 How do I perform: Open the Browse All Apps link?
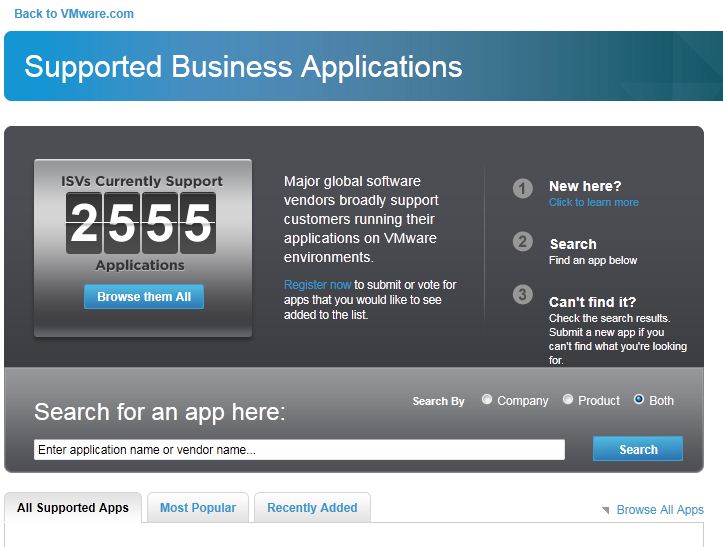point(660,510)
